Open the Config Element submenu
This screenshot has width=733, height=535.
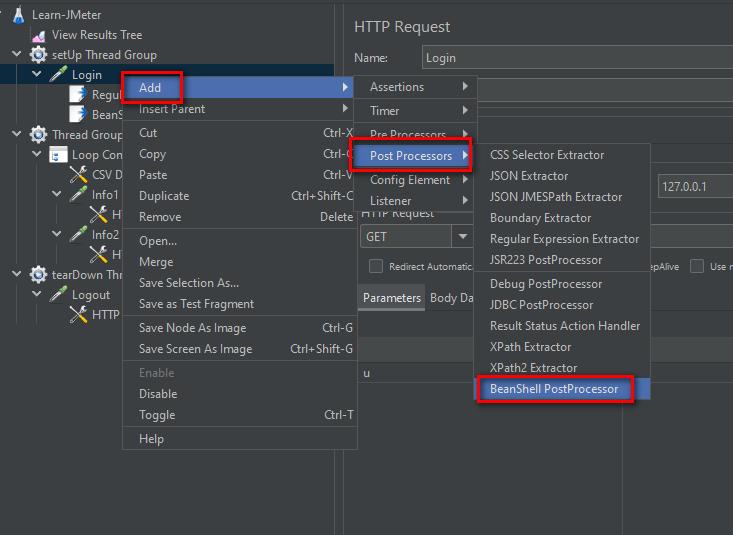416,180
